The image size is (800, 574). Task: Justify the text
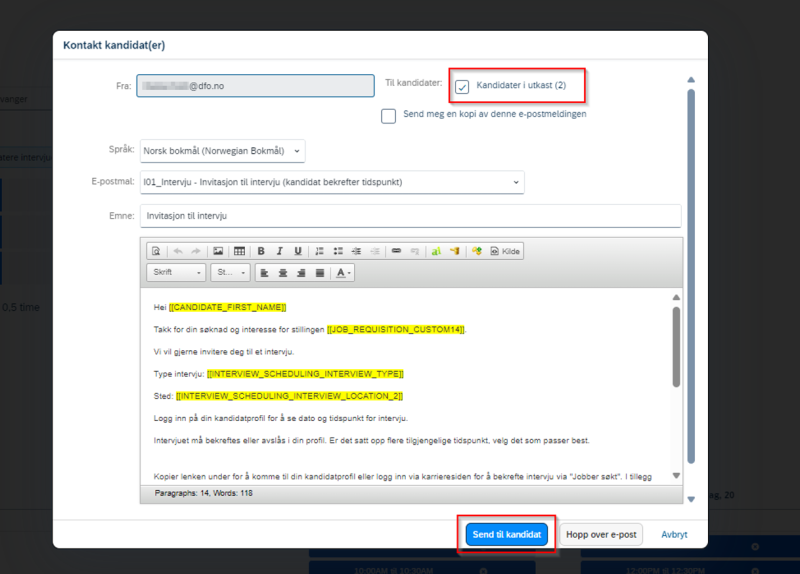pos(320,273)
